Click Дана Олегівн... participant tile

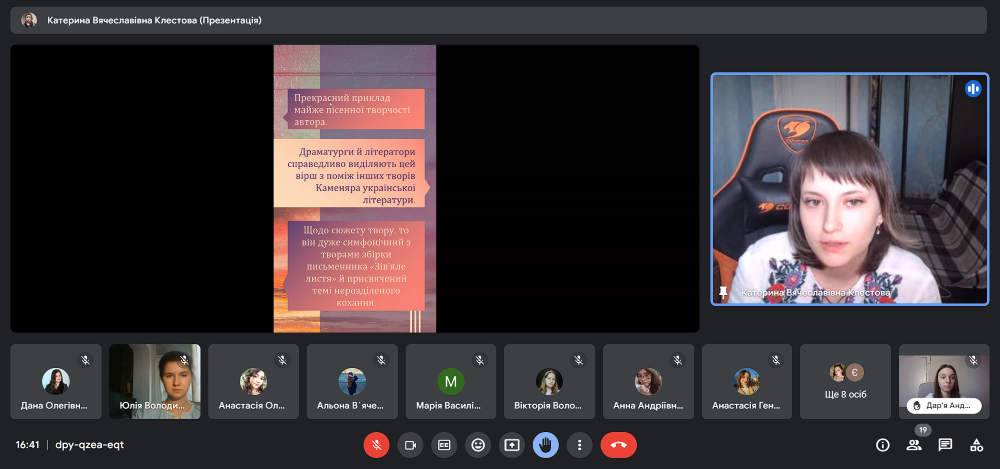[x=55, y=382]
